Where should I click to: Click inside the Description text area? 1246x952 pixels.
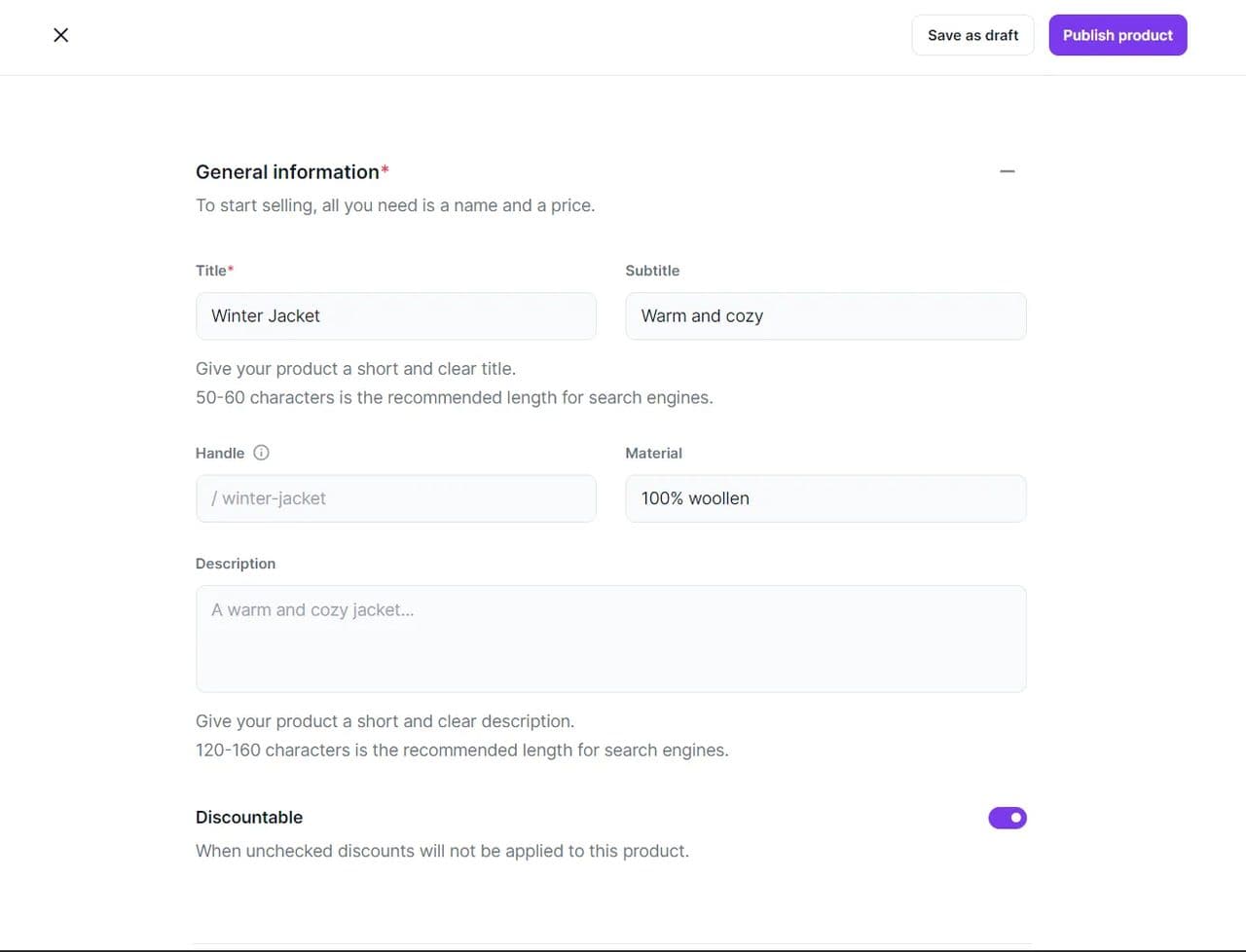(611, 639)
